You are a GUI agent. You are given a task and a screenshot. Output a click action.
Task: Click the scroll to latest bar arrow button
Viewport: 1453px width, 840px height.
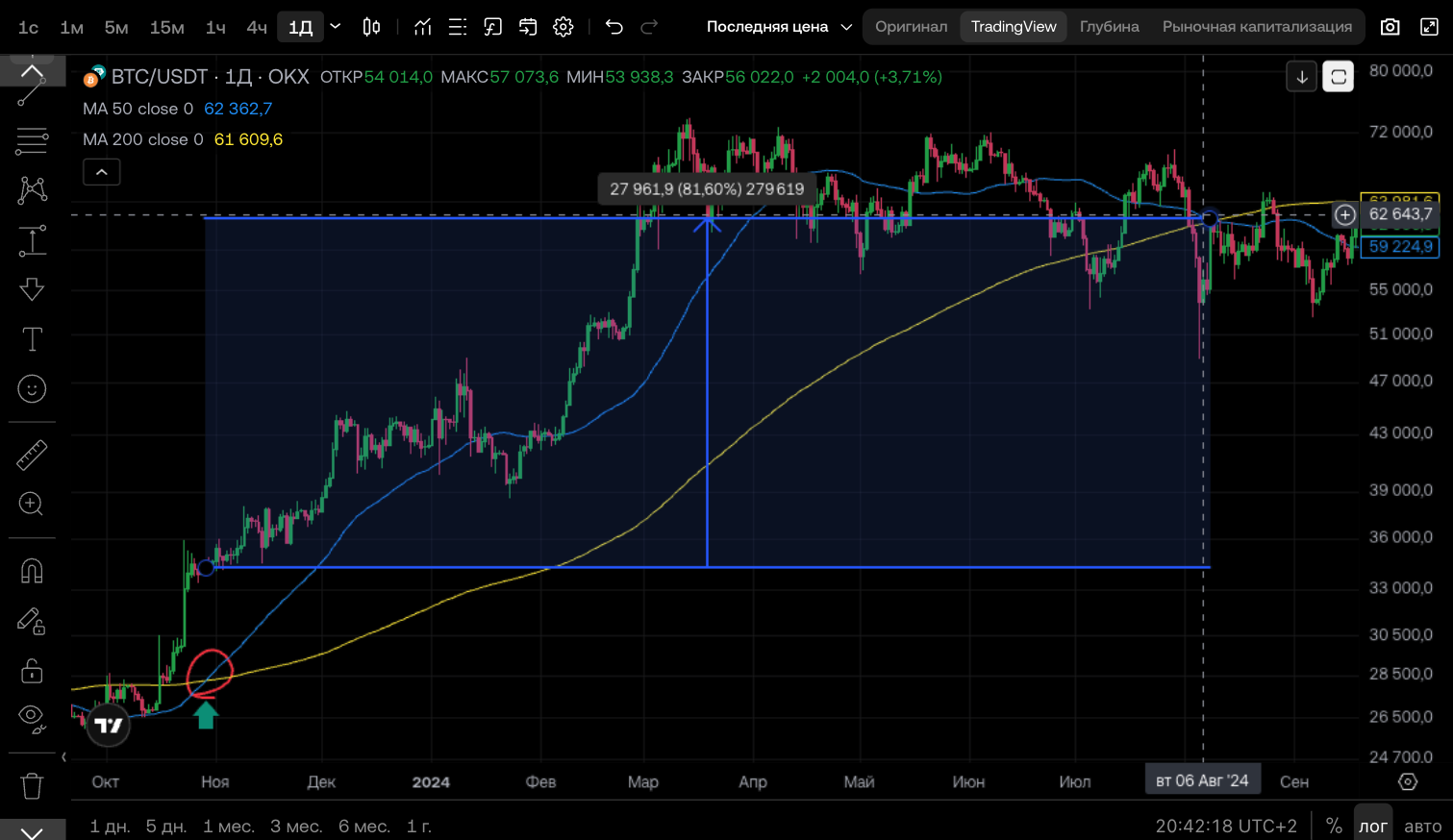click(1302, 77)
